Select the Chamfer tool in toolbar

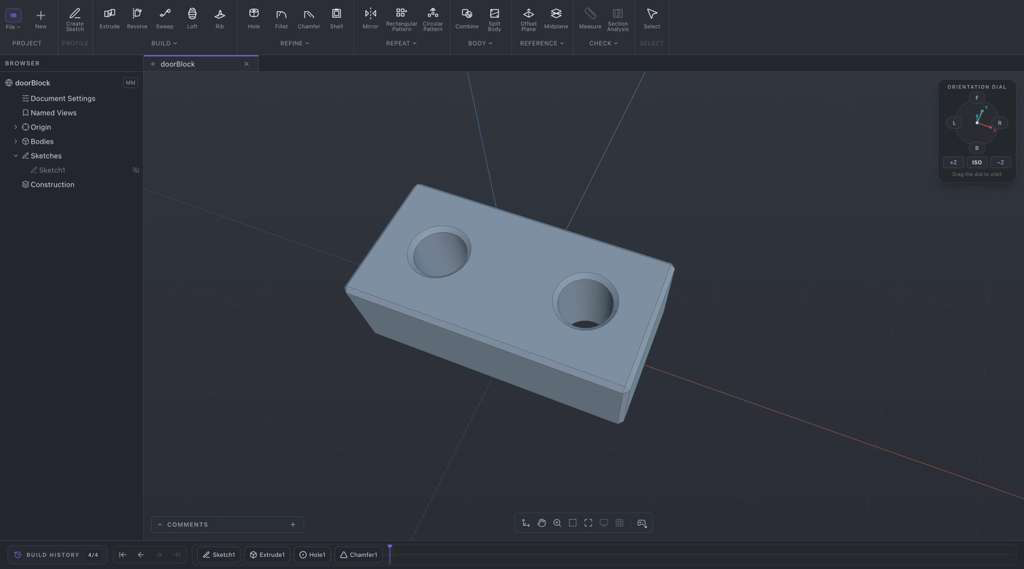308,18
